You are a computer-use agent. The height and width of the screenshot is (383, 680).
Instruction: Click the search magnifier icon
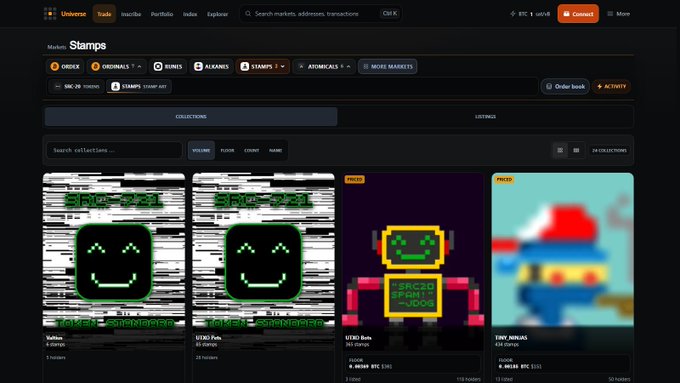[248, 14]
